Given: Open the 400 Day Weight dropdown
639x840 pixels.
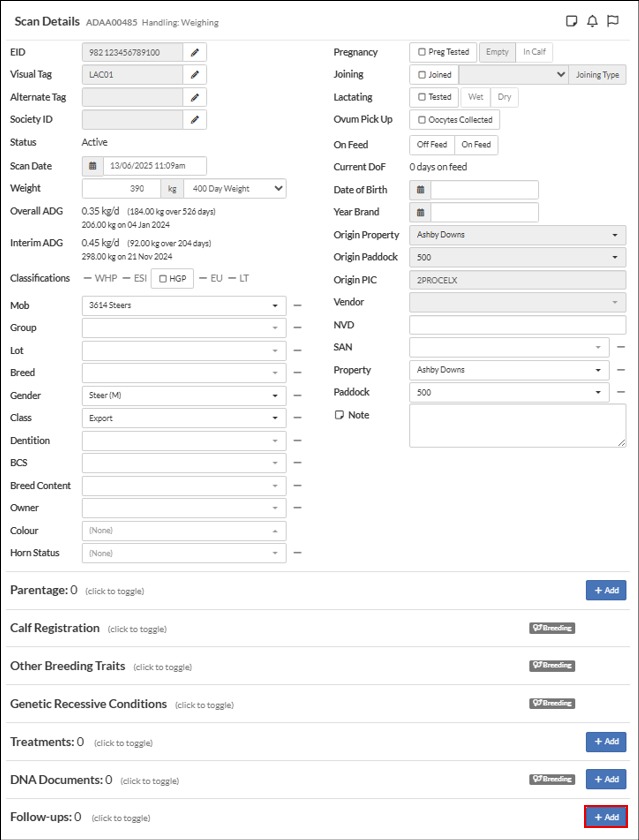Looking at the screenshot, I should click(x=234, y=188).
